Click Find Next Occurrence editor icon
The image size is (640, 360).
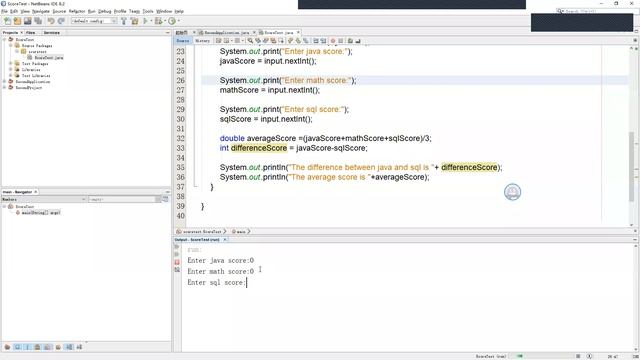click(x=266, y=41)
